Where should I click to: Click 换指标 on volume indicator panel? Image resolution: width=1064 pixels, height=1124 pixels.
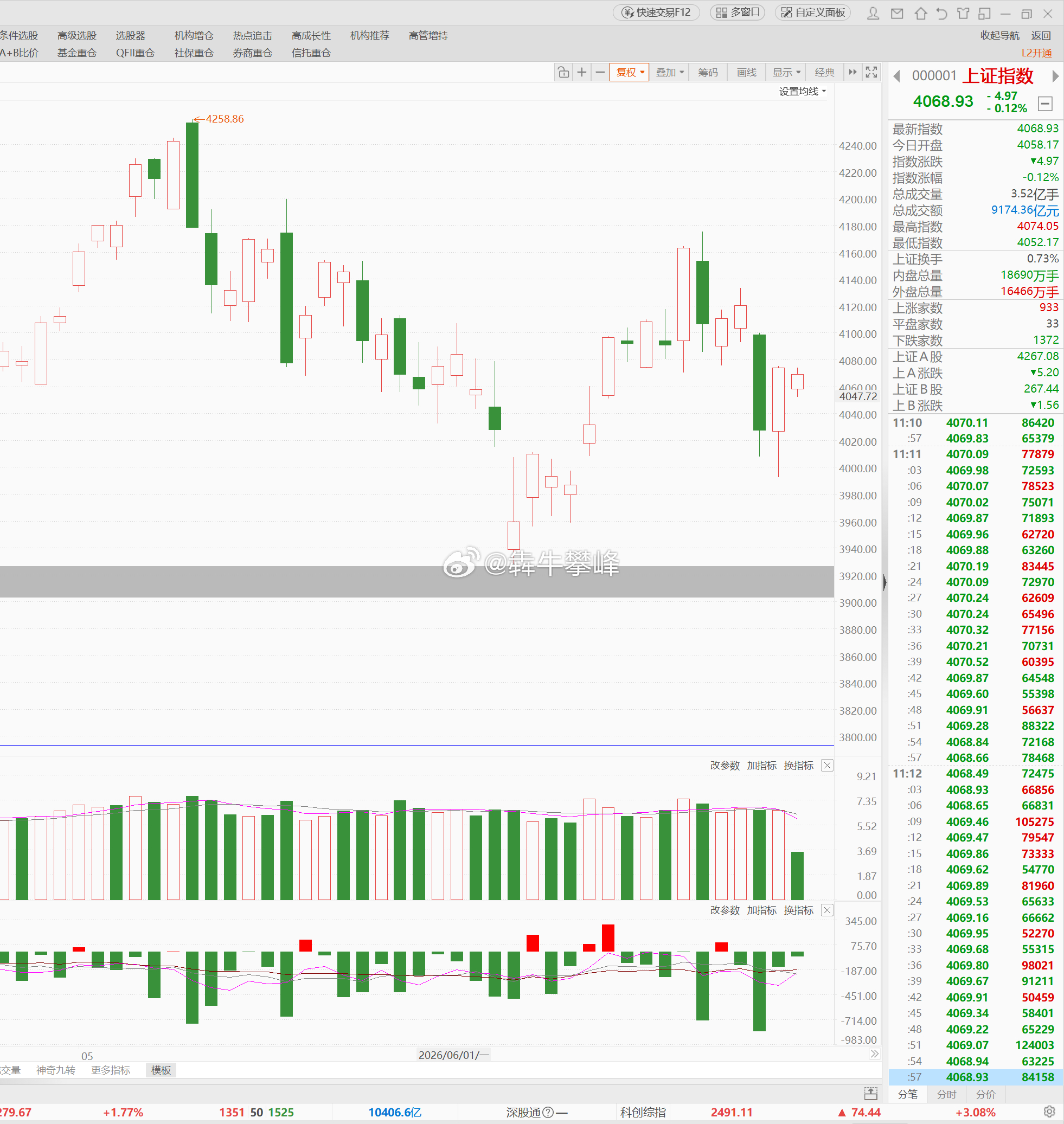coord(799,766)
